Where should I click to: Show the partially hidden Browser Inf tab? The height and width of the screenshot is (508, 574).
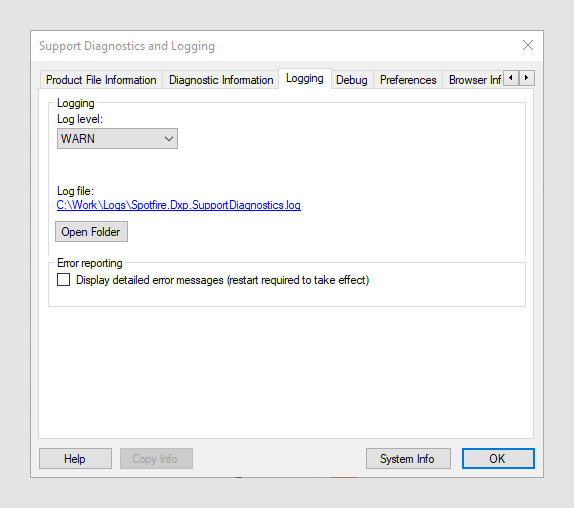pos(474,80)
